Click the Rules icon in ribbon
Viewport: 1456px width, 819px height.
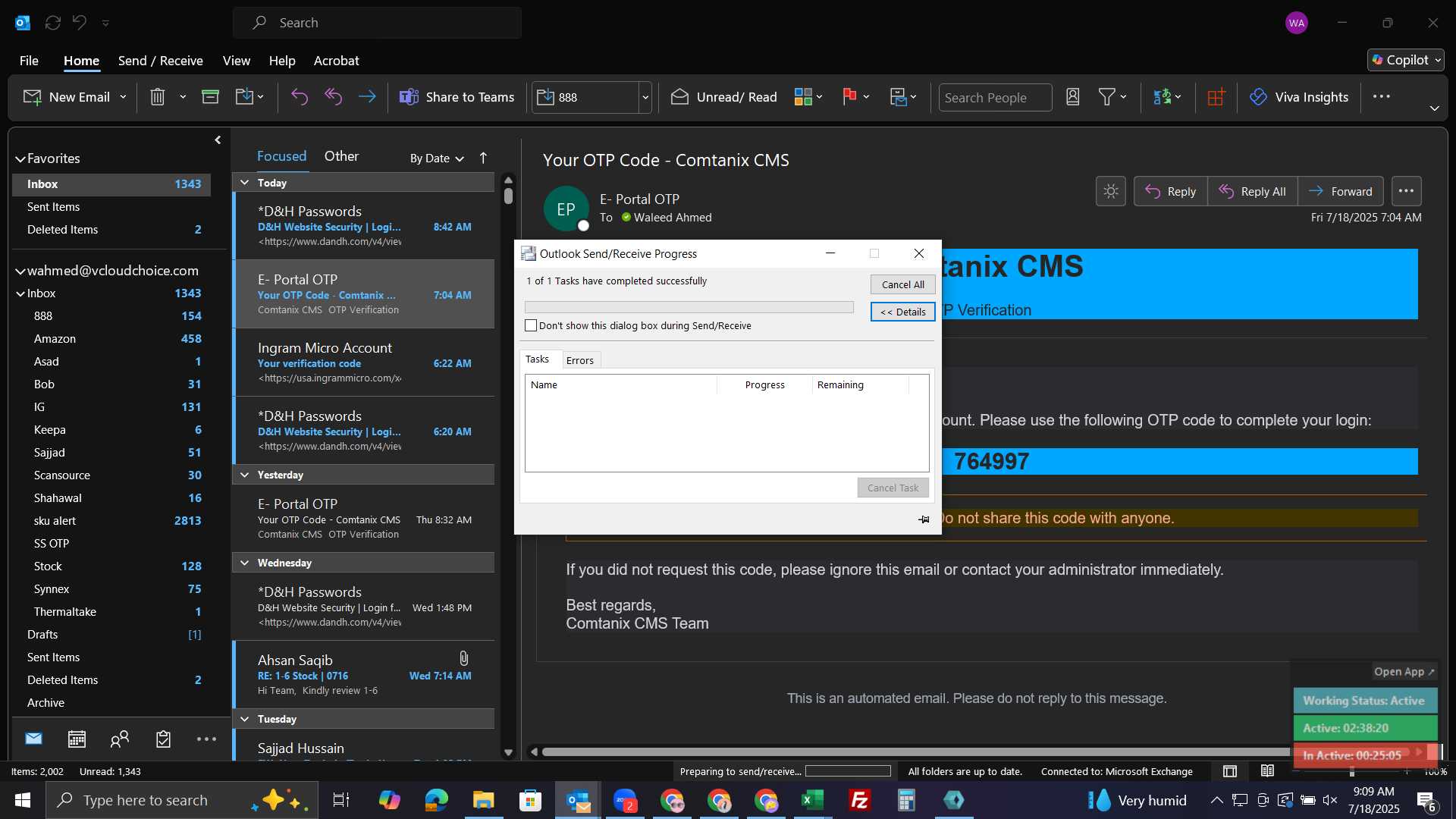tap(899, 97)
